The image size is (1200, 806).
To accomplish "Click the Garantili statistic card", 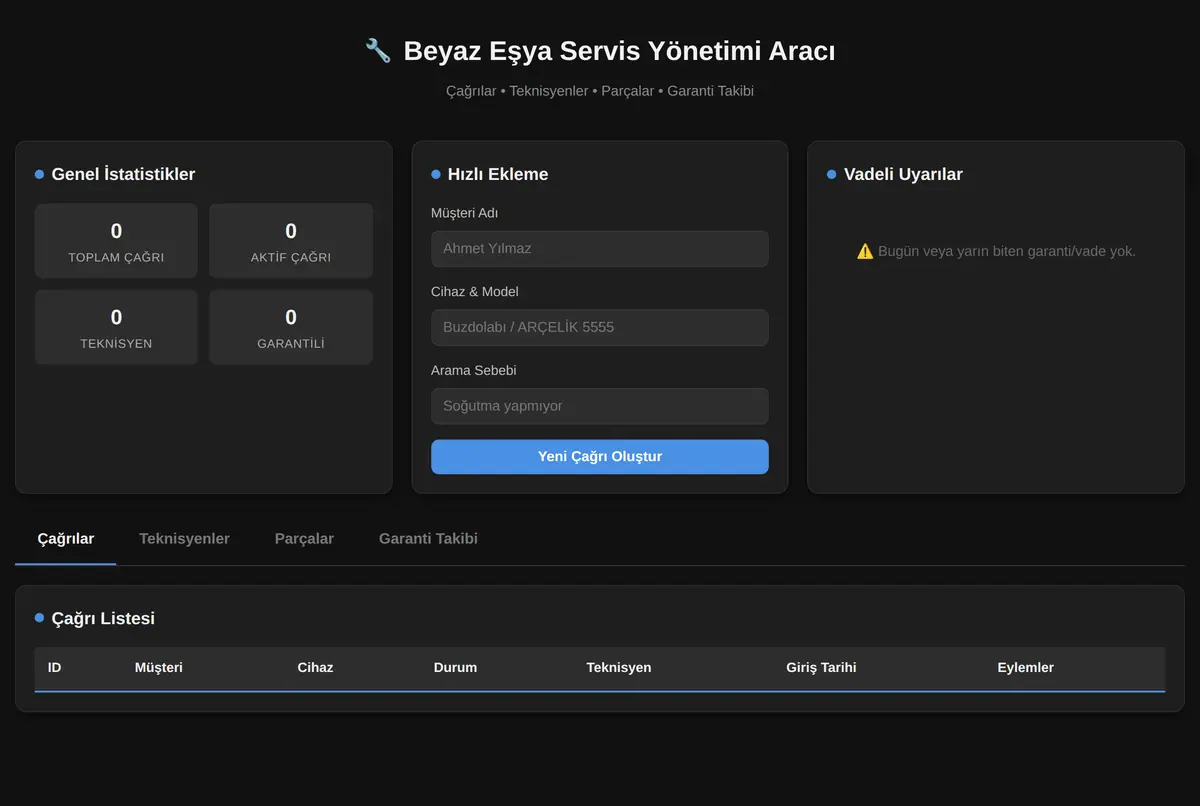I will tap(291, 327).
